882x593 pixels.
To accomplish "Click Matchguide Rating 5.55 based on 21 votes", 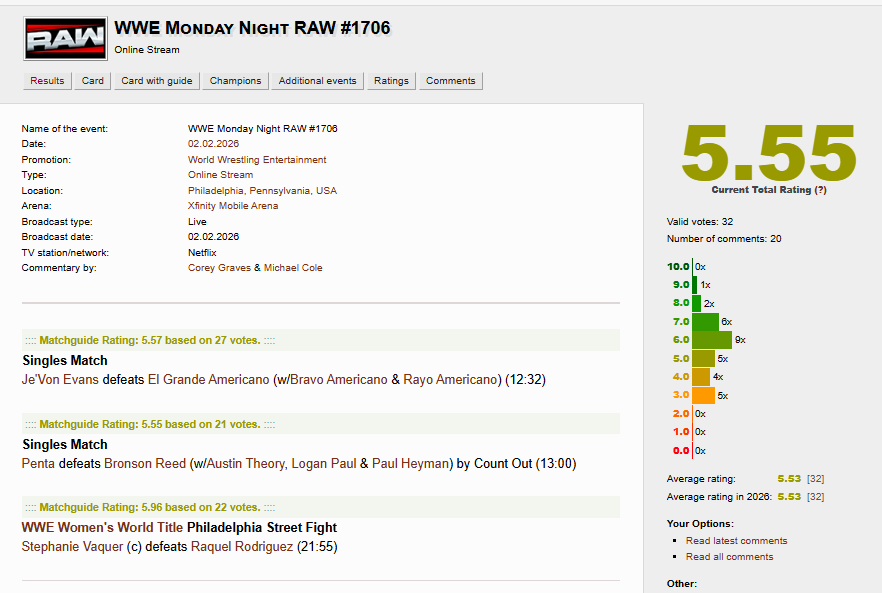I will [x=150, y=424].
